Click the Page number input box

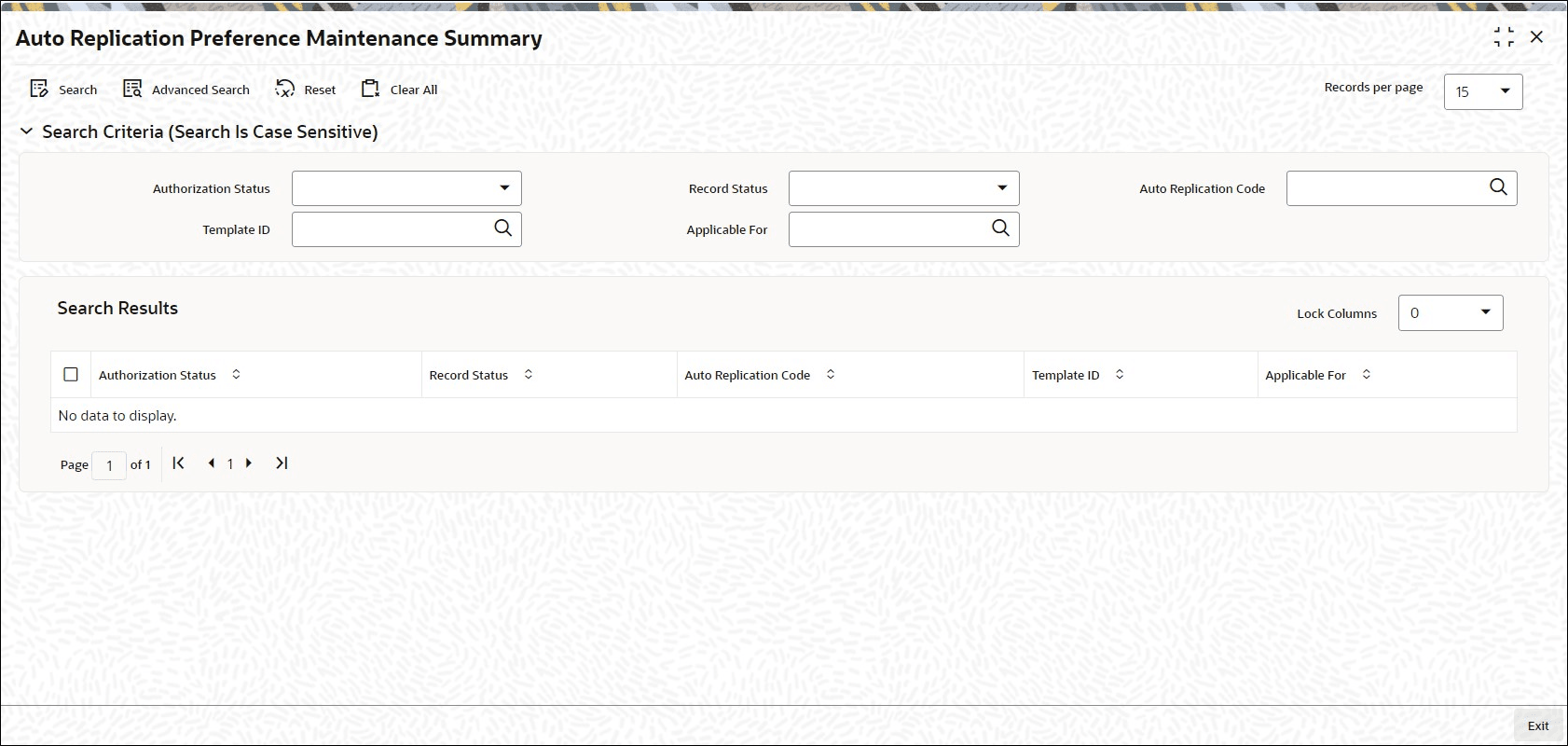(109, 464)
